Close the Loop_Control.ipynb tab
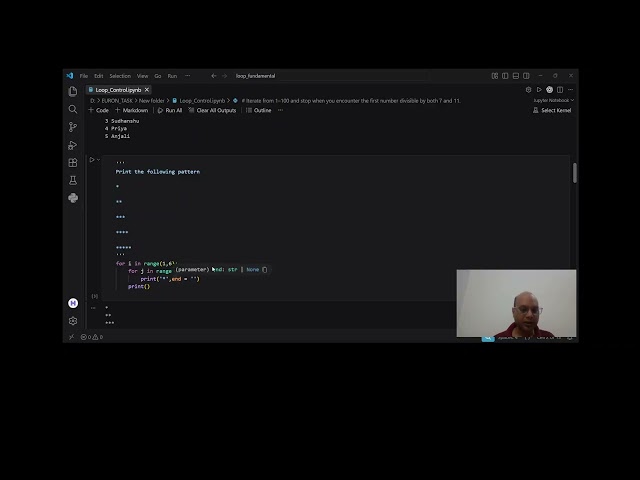The width and height of the screenshot is (640, 480). point(147,90)
